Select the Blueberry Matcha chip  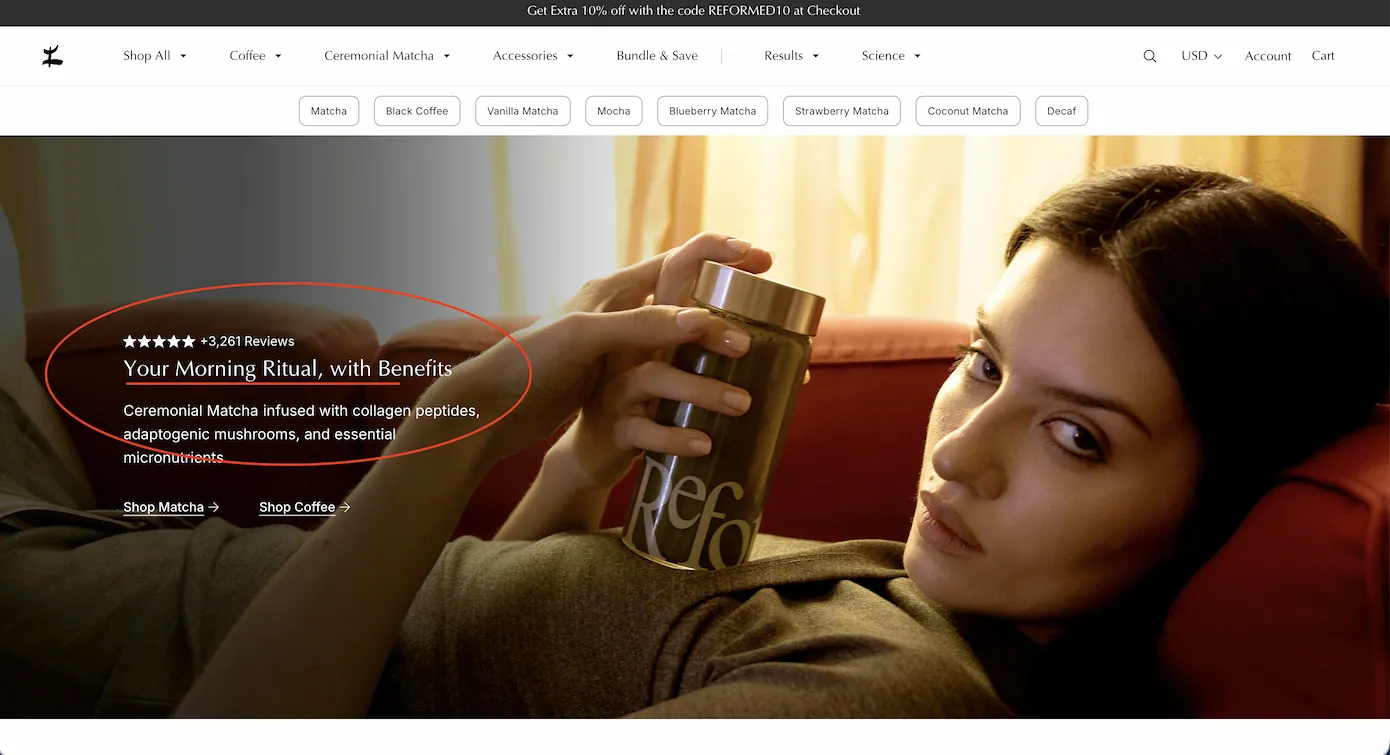click(x=713, y=111)
